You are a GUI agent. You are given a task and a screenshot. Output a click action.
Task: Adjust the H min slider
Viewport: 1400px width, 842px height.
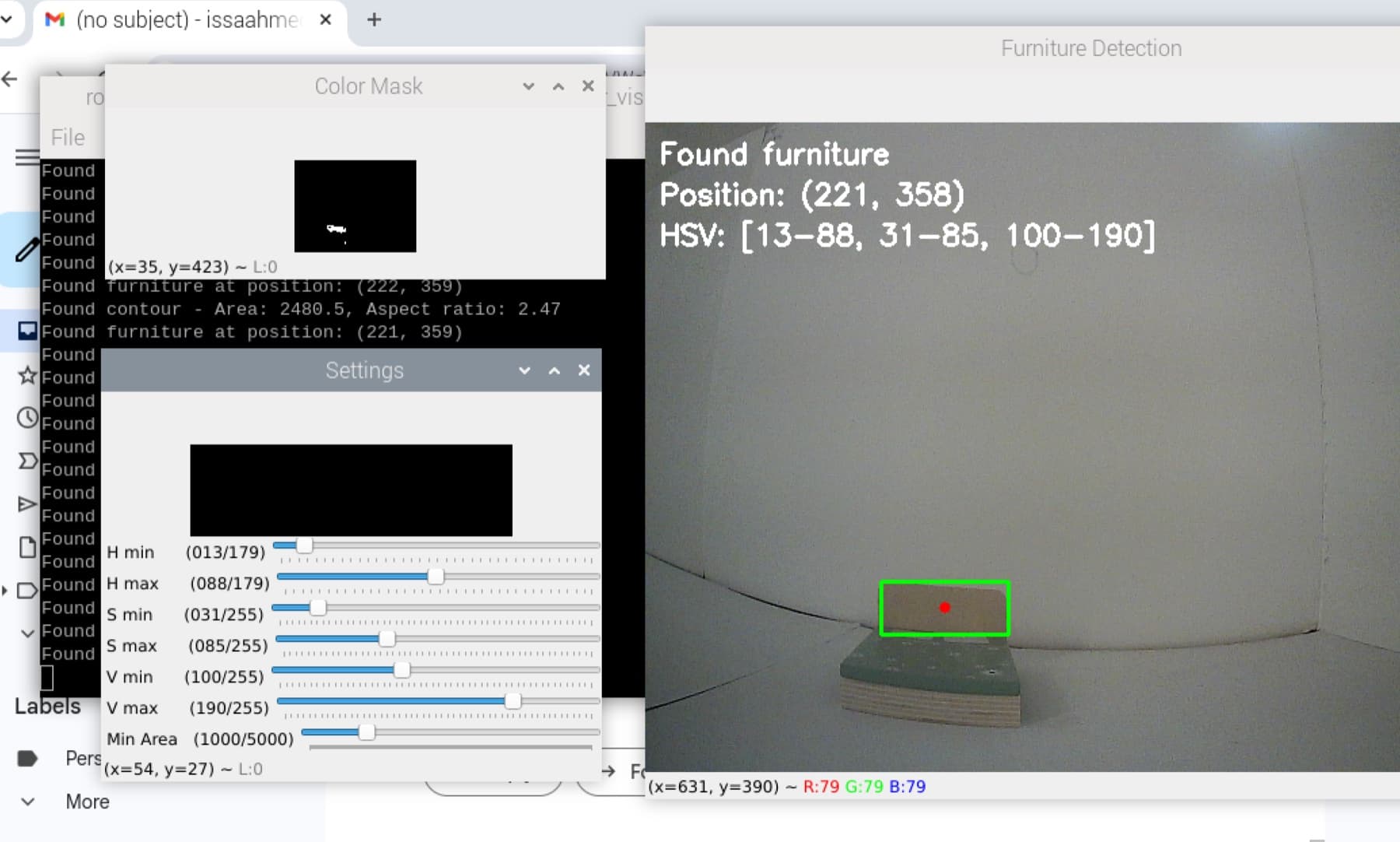tap(304, 546)
